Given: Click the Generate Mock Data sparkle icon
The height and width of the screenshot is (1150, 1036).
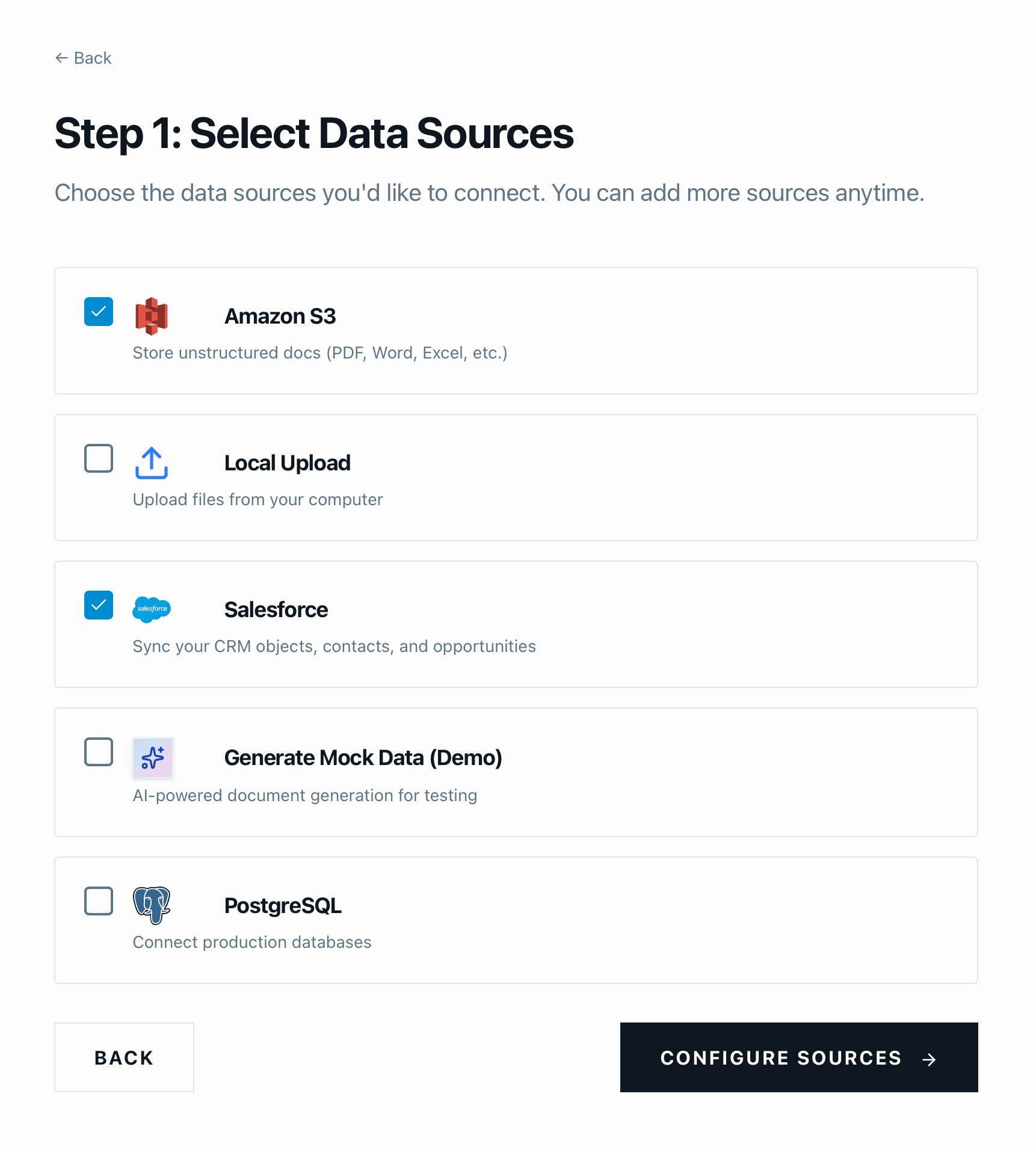Looking at the screenshot, I should (x=152, y=758).
